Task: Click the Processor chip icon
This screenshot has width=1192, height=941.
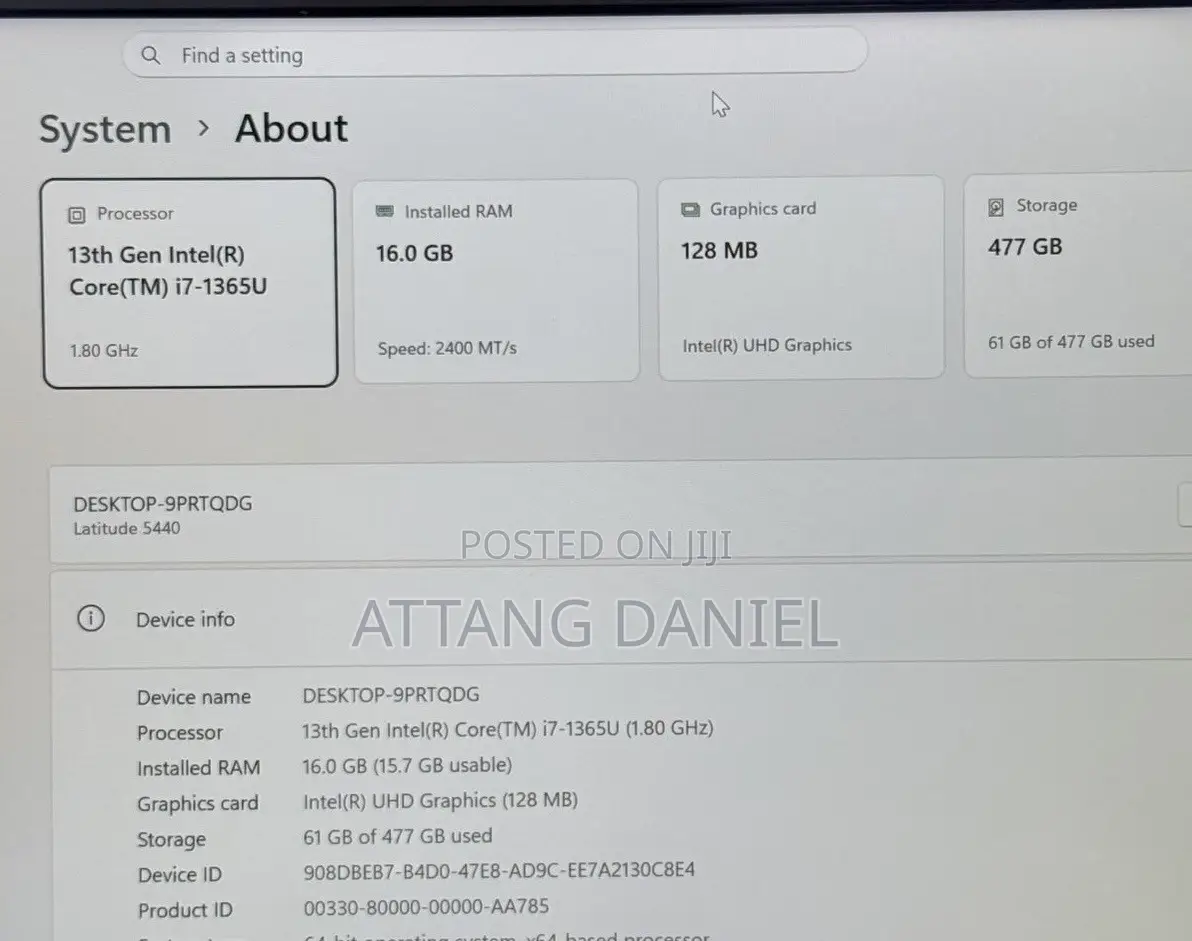Action: click(77, 215)
